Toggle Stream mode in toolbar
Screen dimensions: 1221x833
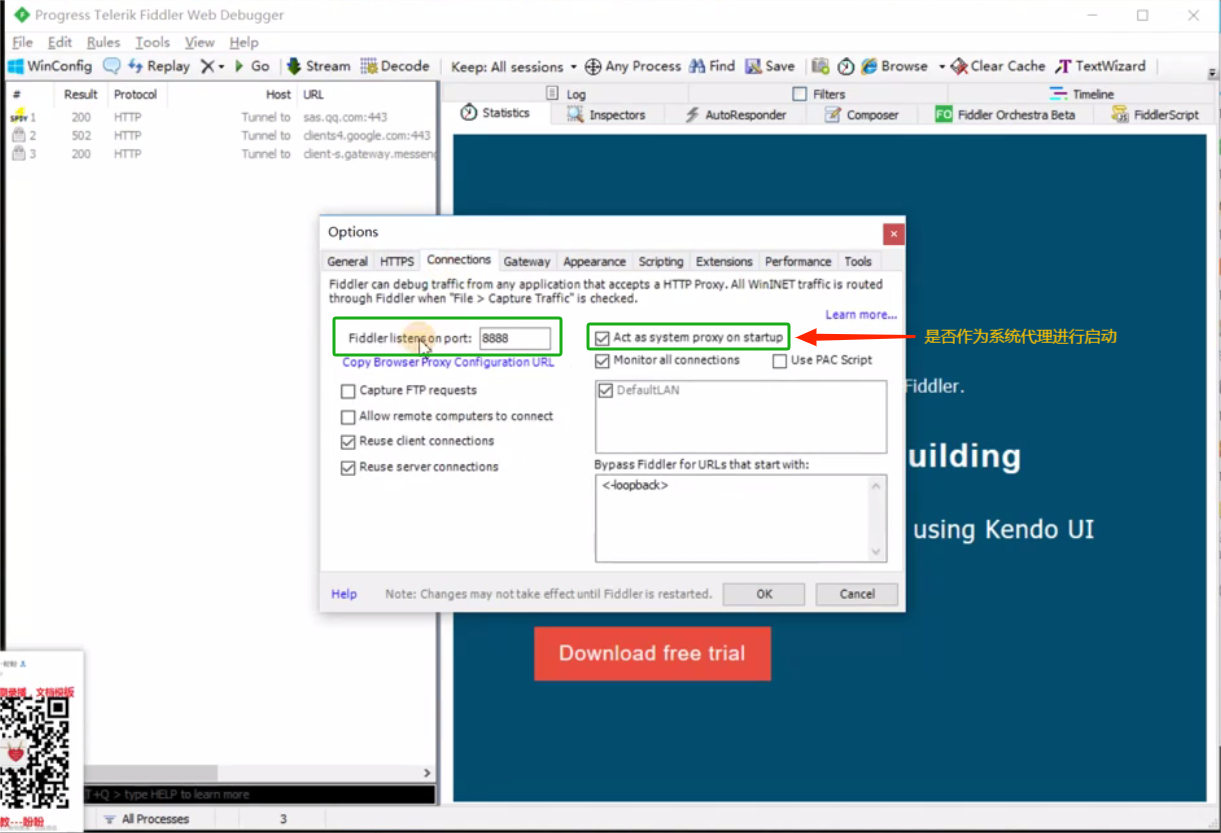[318, 66]
